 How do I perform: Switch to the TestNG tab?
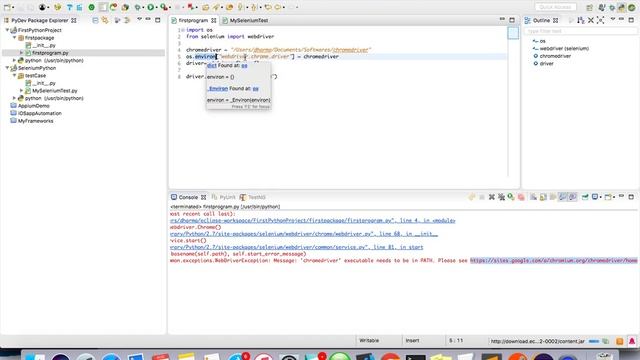(x=253, y=197)
